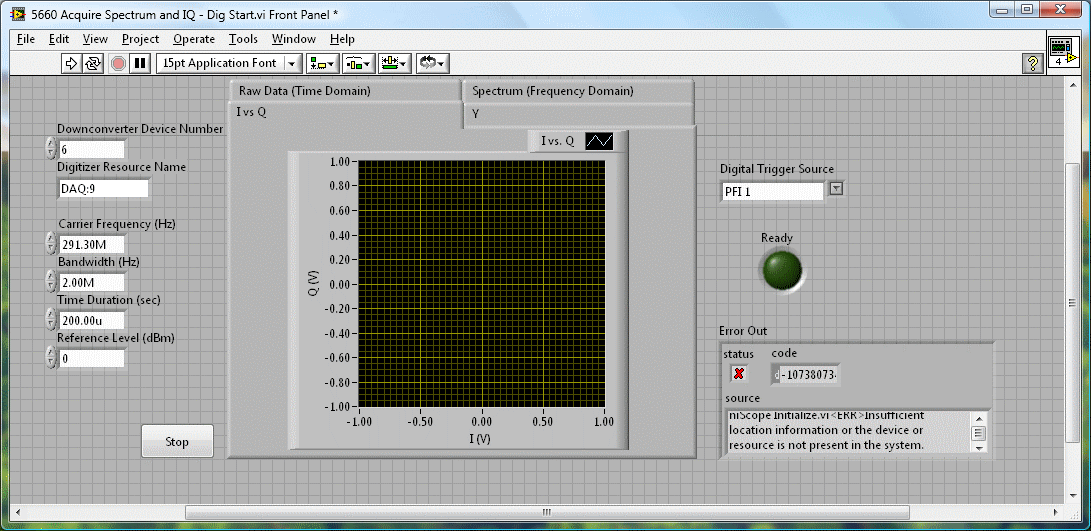Open the Window menu
Screen dimensions: 1091x531
(x=294, y=39)
